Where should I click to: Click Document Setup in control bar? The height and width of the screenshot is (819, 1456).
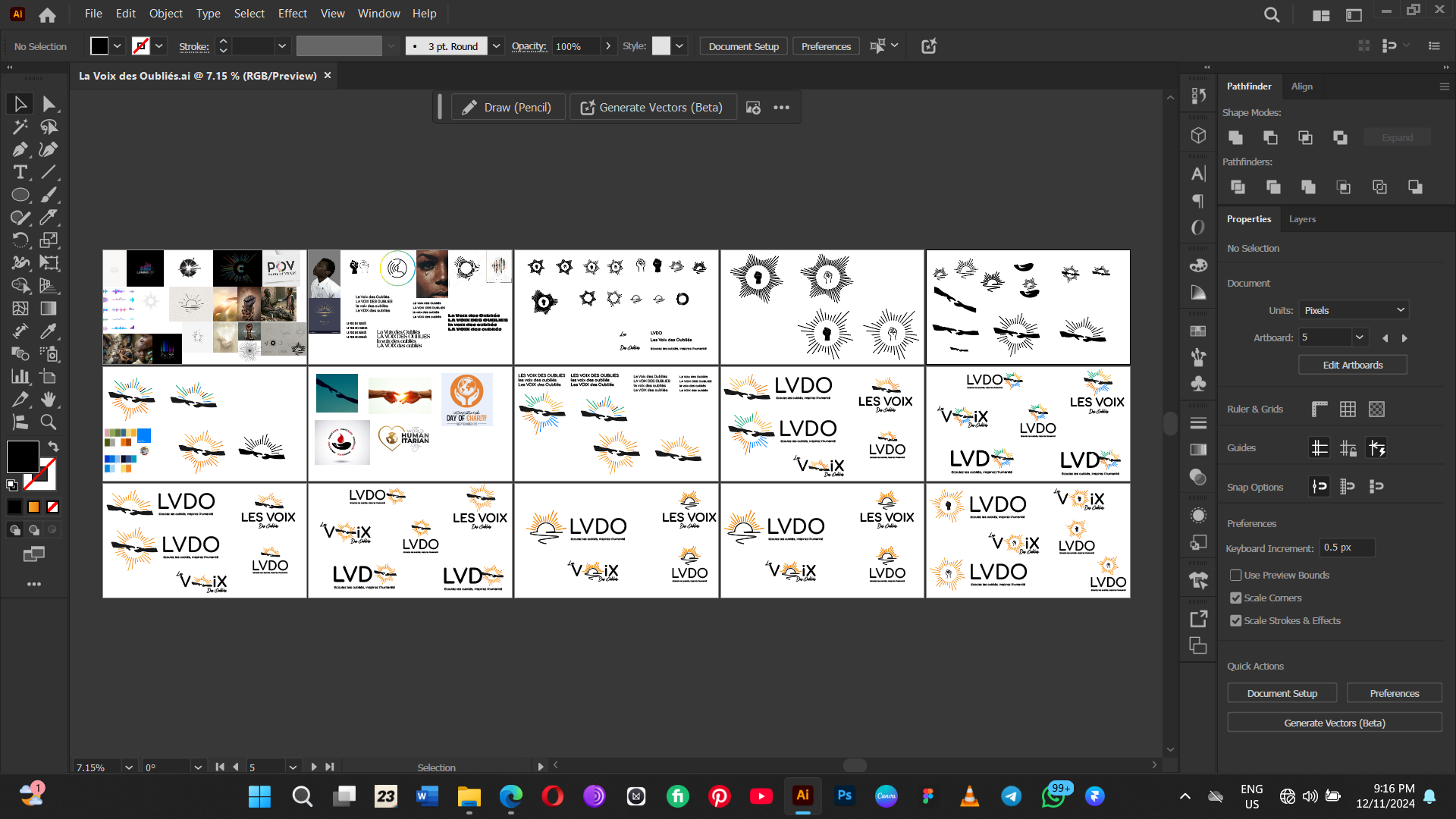point(744,46)
